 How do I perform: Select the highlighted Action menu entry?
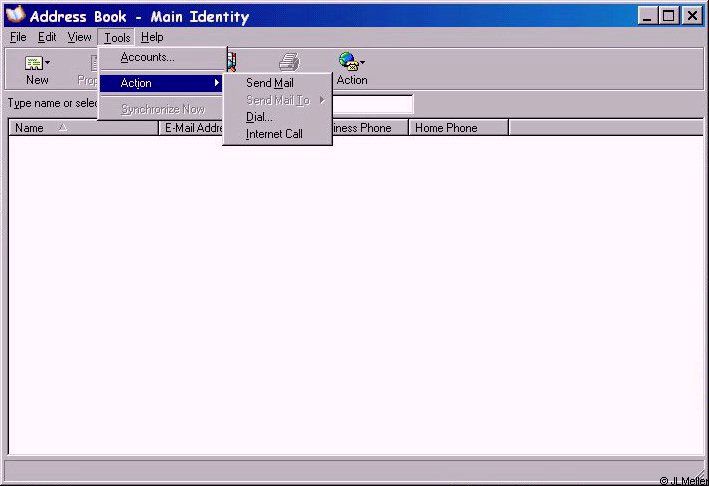(x=161, y=83)
